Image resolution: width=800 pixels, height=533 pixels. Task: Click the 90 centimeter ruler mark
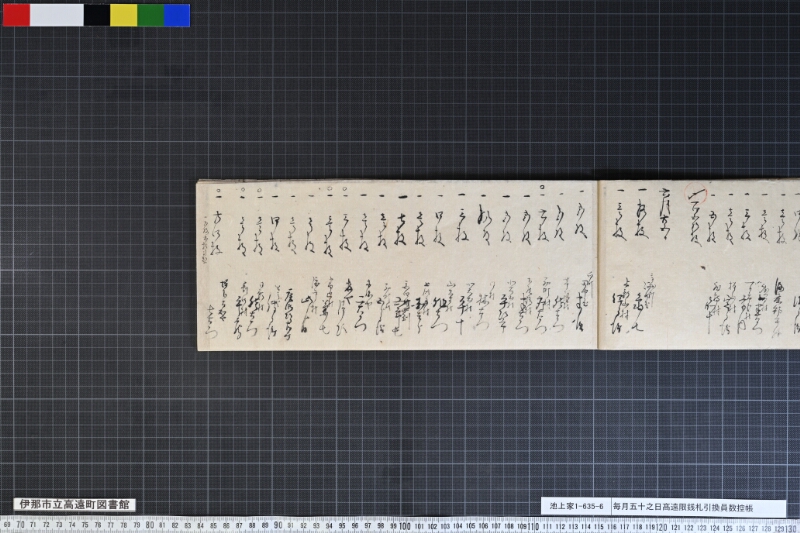pos(278,525)
